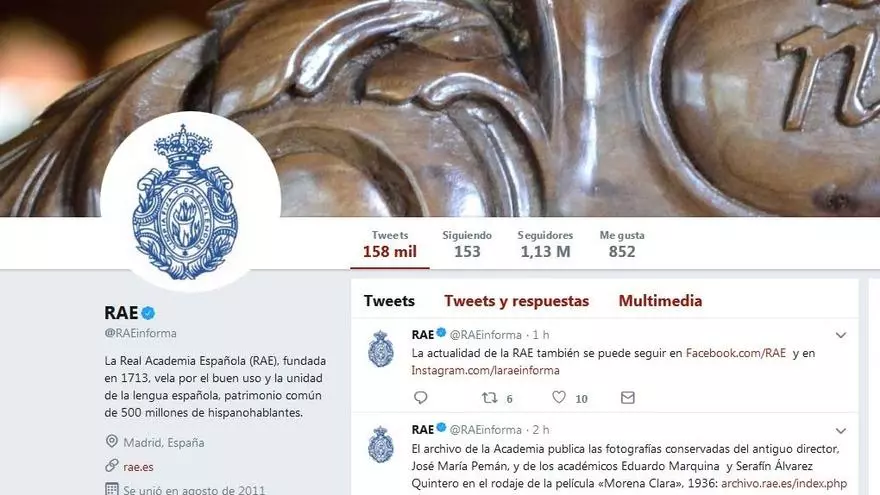Expand options chevron on the first tweet
Screen dimensions: 880x495
pos(840,335)
